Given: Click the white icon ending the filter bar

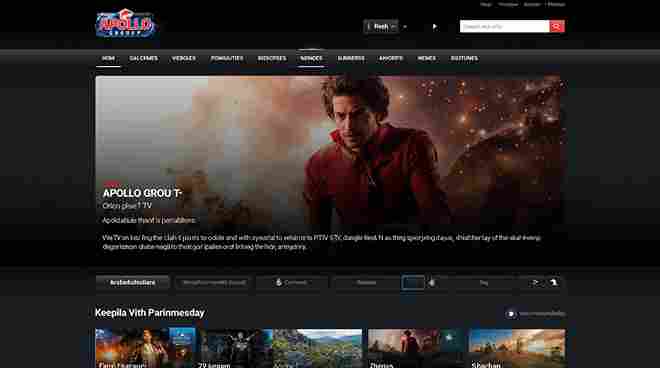Looking at the screenshot, I should [554, 283].
